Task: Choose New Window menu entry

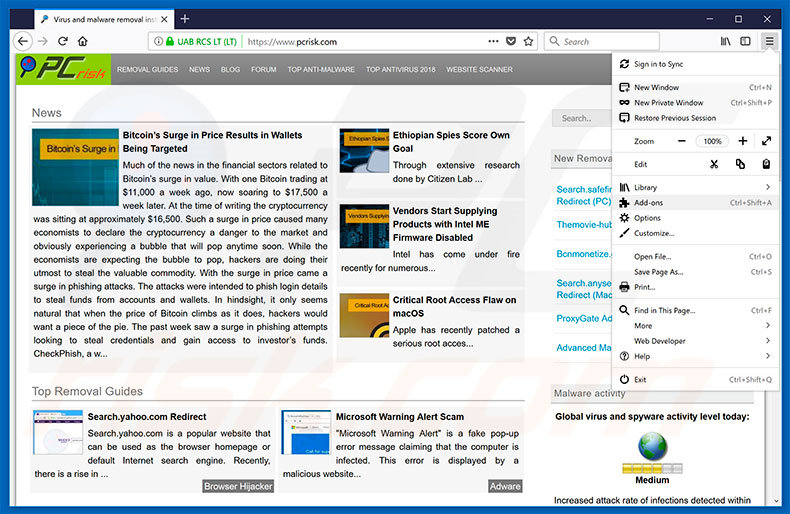Action: click(x=695, y=87)
